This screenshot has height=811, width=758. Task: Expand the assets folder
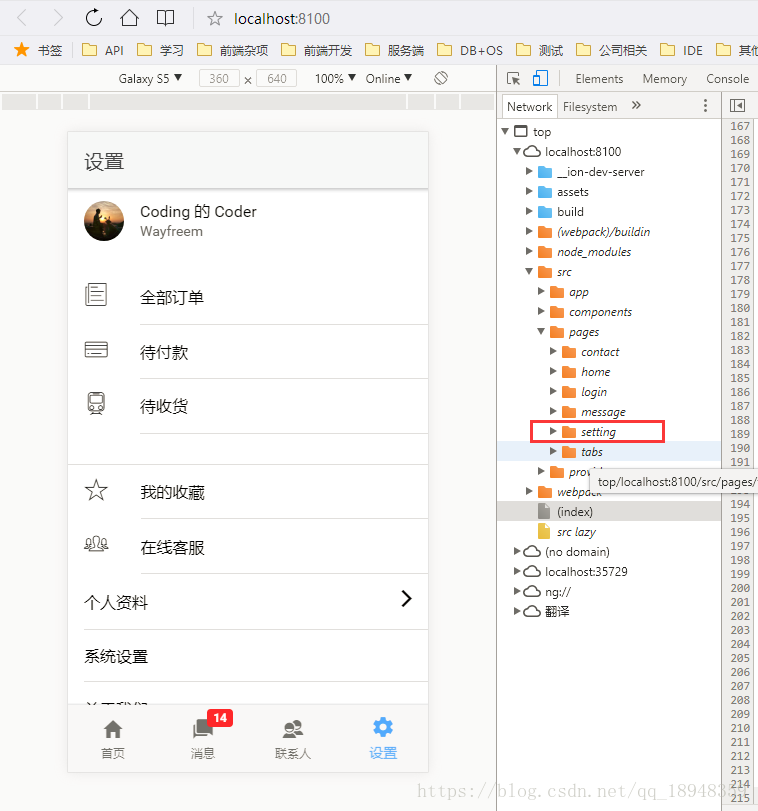[529, 191]
